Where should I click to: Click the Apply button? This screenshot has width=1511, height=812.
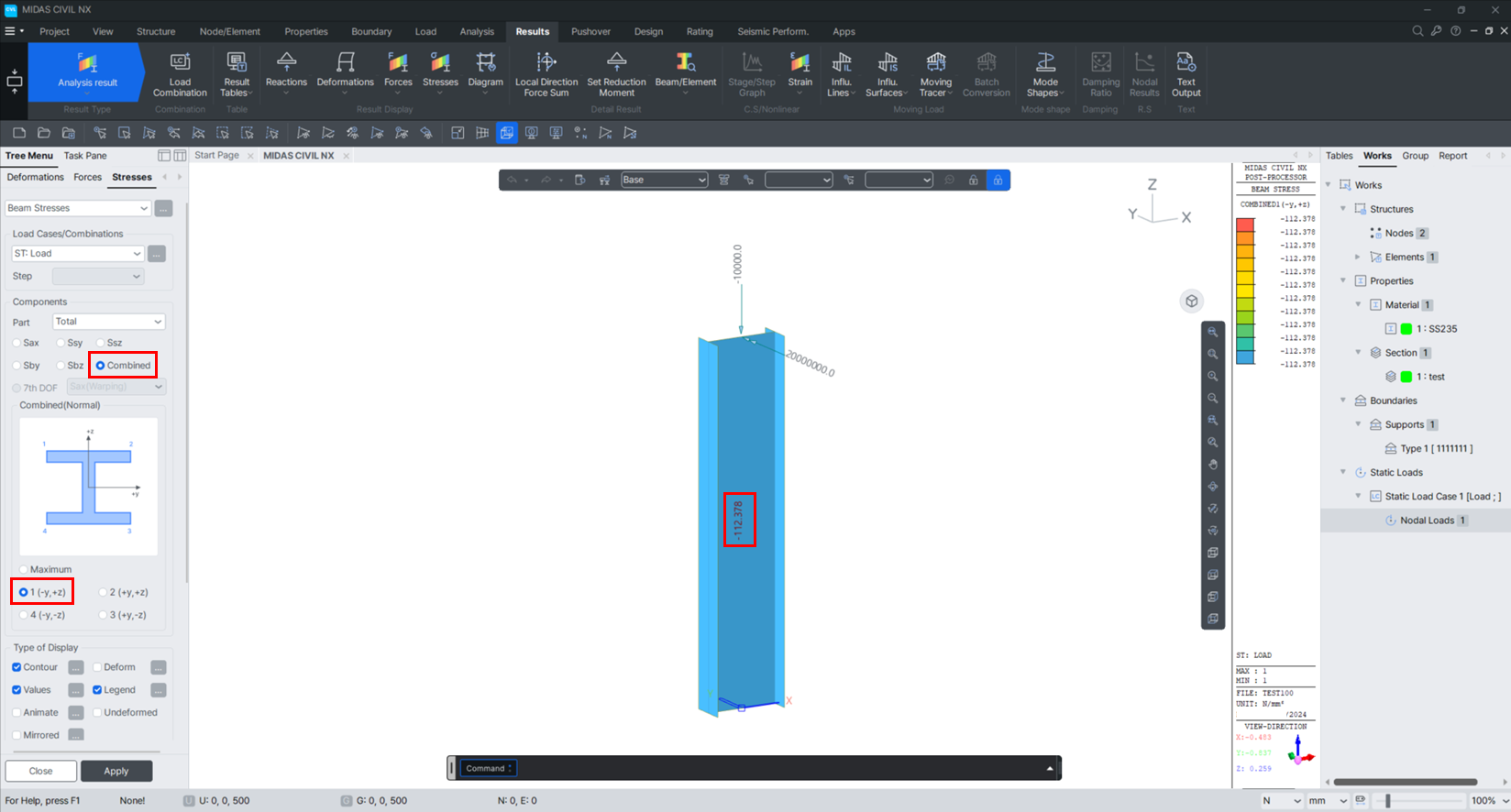pos(116,771)
